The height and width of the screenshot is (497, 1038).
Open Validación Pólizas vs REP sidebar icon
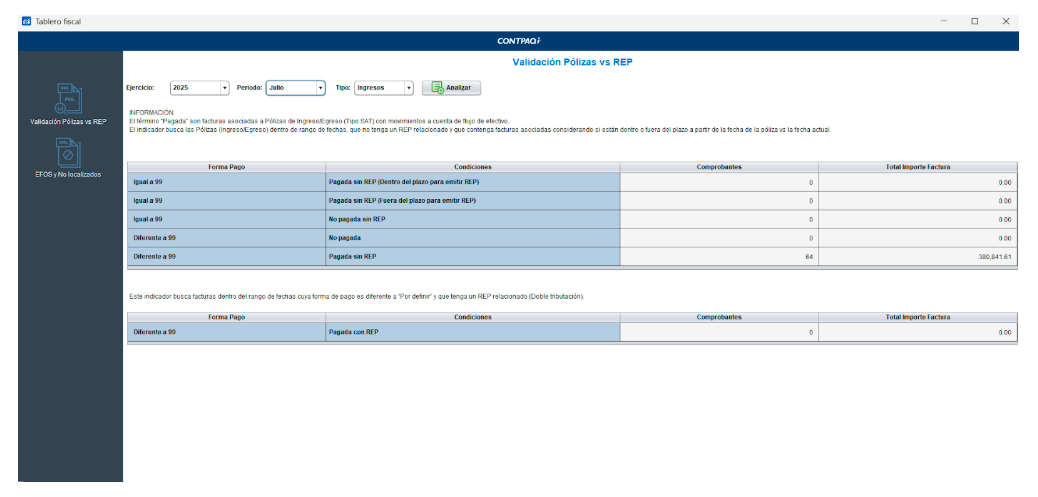[x=68, y=99]
